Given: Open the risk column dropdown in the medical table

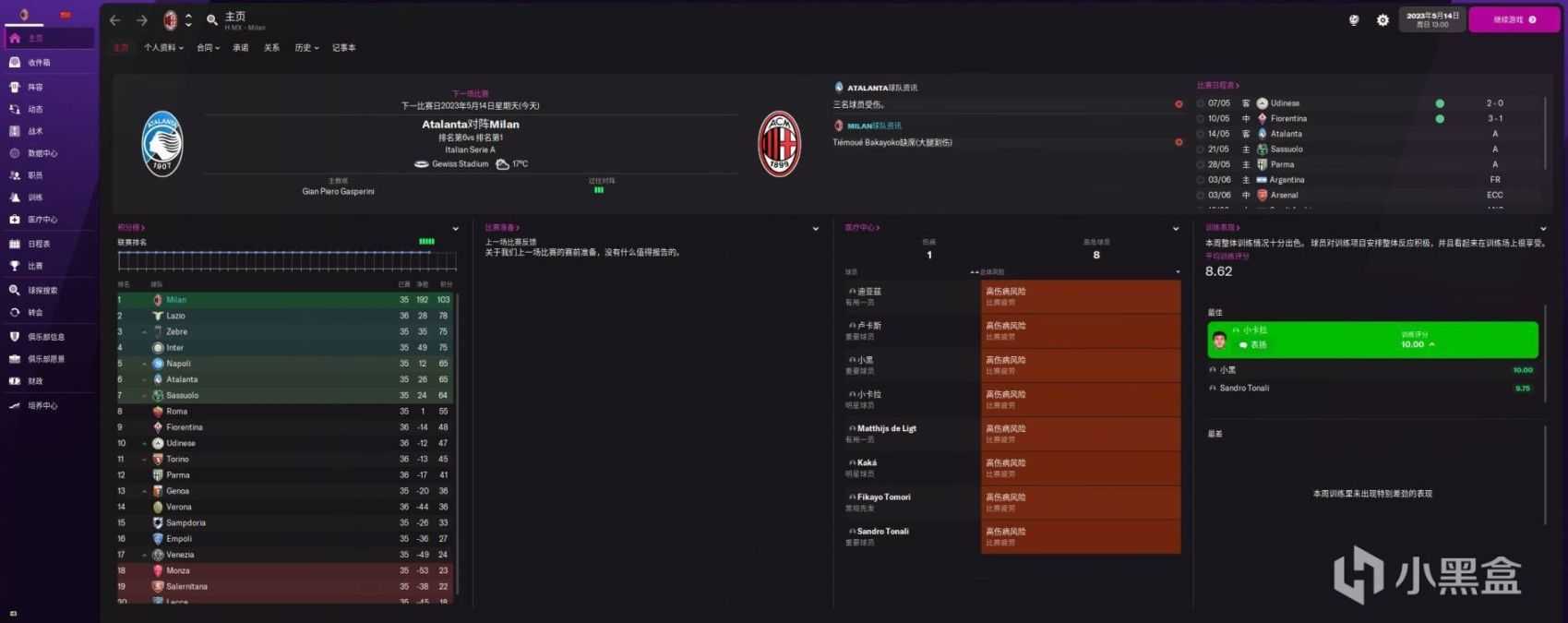Looking at the screenshot, I should [1178, 272].
